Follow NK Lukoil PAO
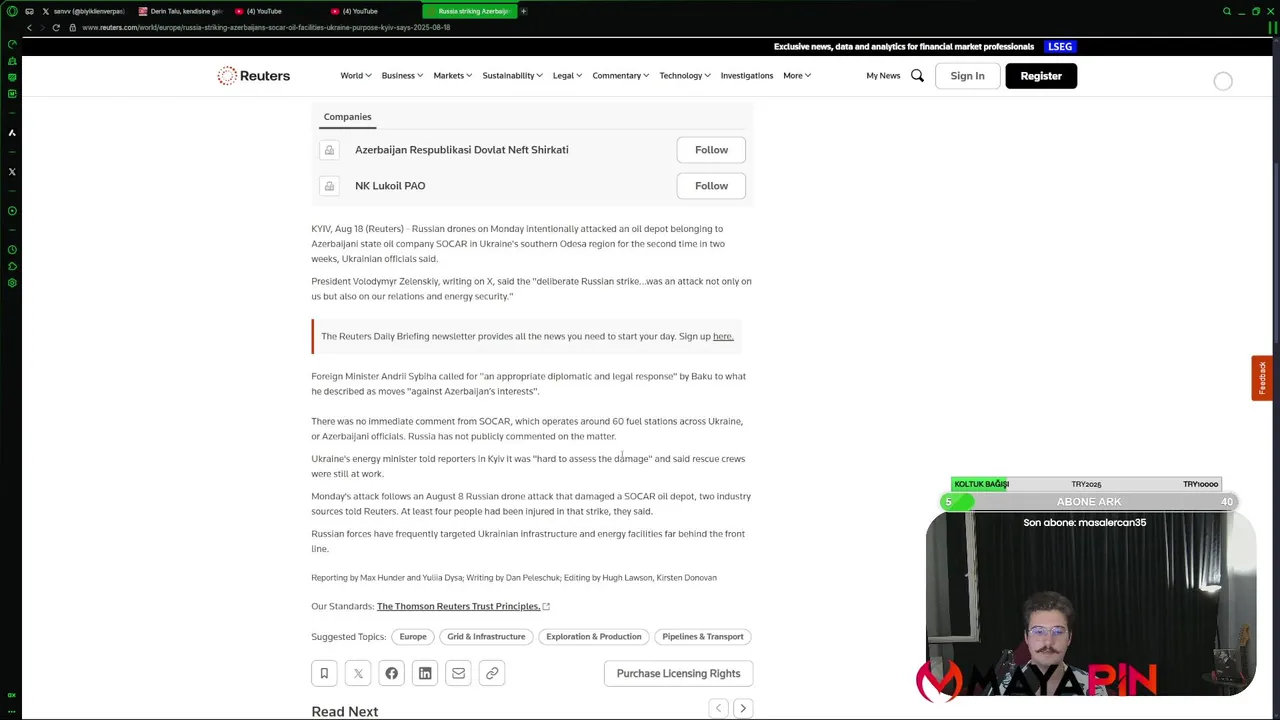This screenshot has height=720, width=1280. [x=711, y=186]
